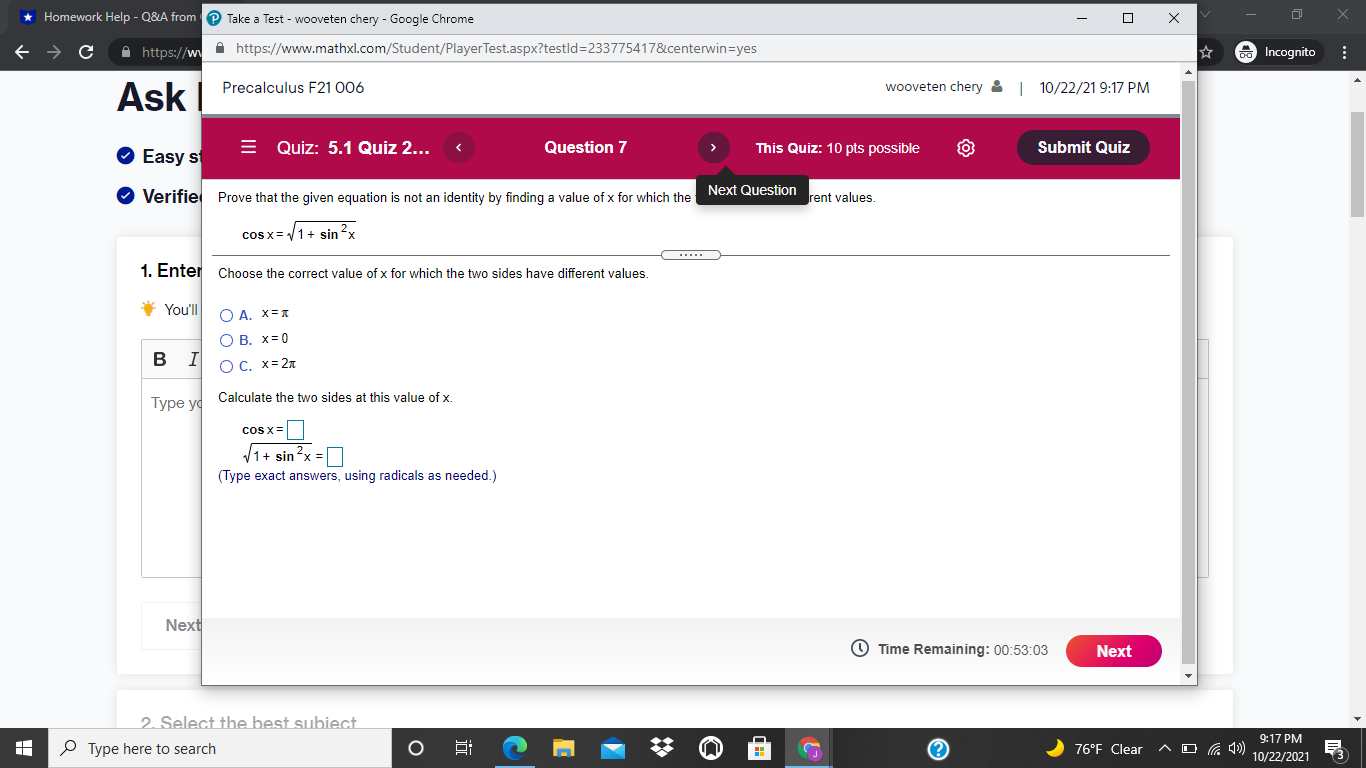Screen dimensions: 1366x768
Task: Go to next question arrow in quiz header
Action: (713, 147)
